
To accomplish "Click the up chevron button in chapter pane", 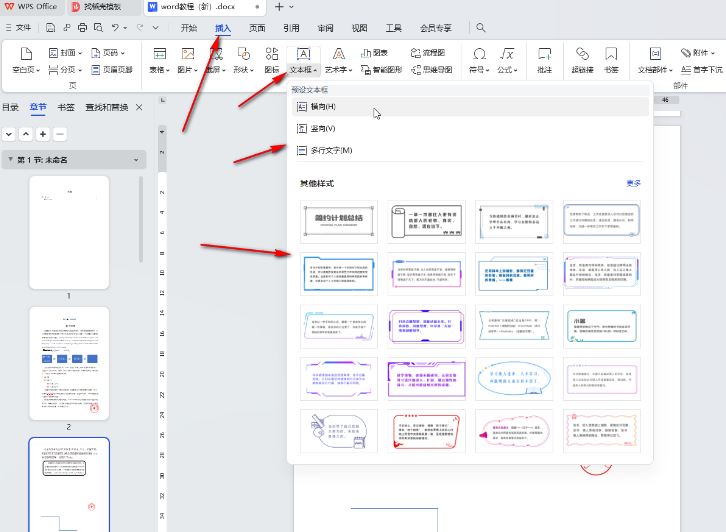I will coord(26,134).
